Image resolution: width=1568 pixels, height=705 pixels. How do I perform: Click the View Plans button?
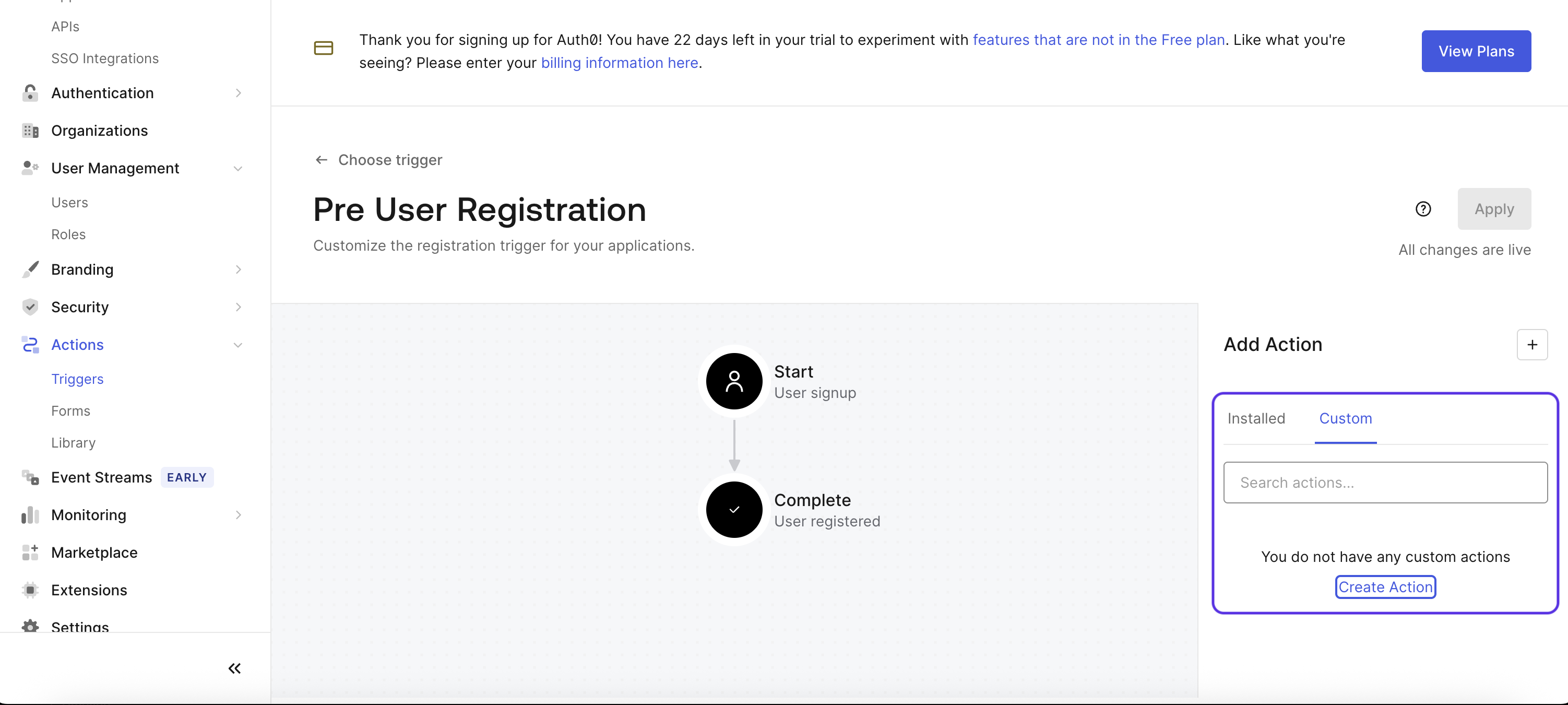[x=1476, y=51]
